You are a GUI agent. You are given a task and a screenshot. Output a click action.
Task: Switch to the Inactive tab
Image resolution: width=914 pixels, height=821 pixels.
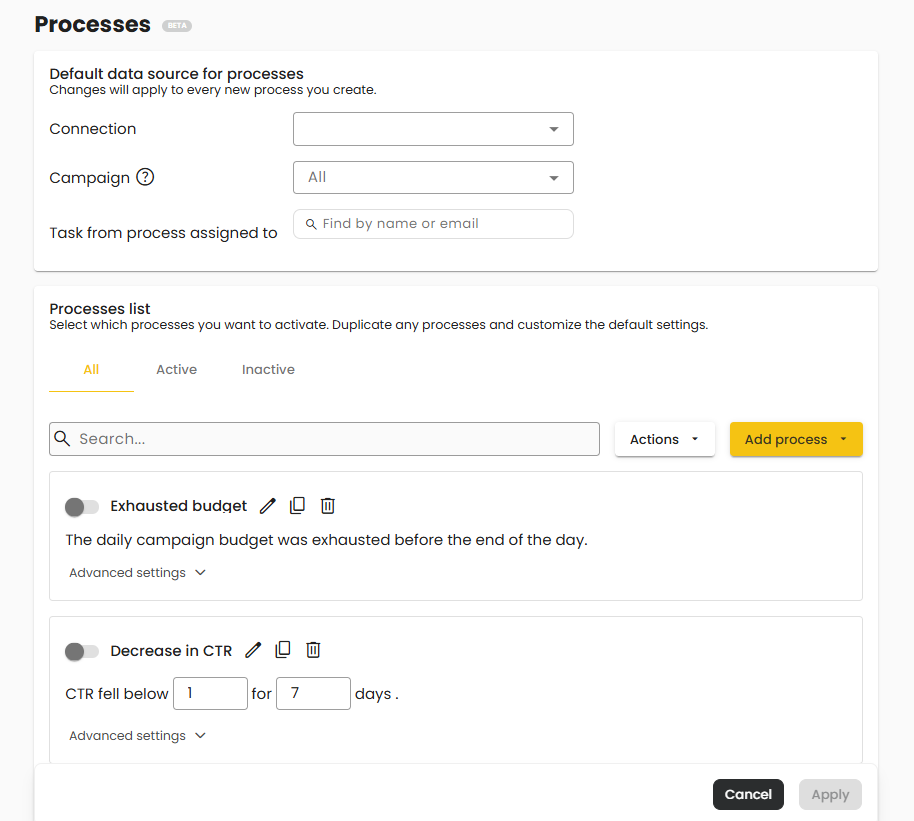[x=268, y=370]
